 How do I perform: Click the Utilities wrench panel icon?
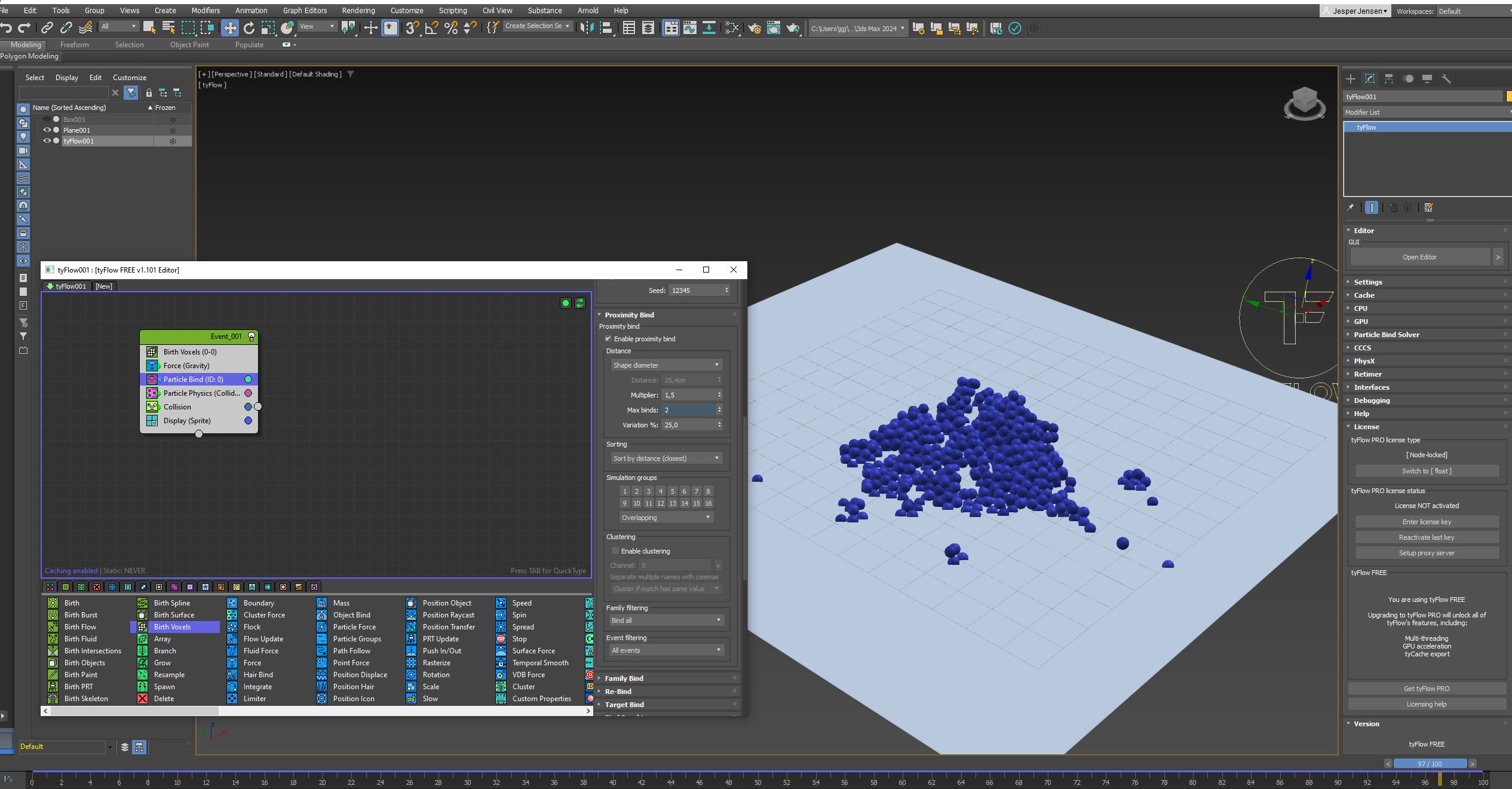click(1446, 79)
